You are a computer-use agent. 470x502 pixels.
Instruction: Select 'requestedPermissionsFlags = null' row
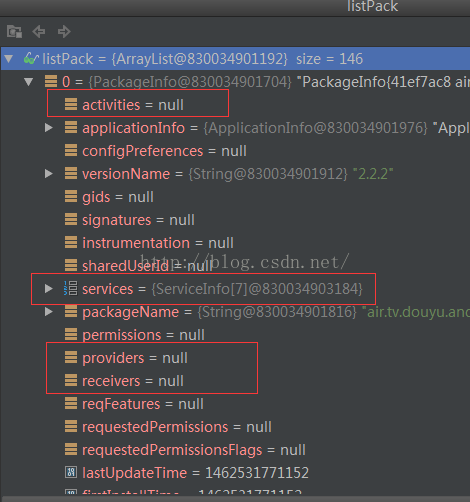coord(194,450)
